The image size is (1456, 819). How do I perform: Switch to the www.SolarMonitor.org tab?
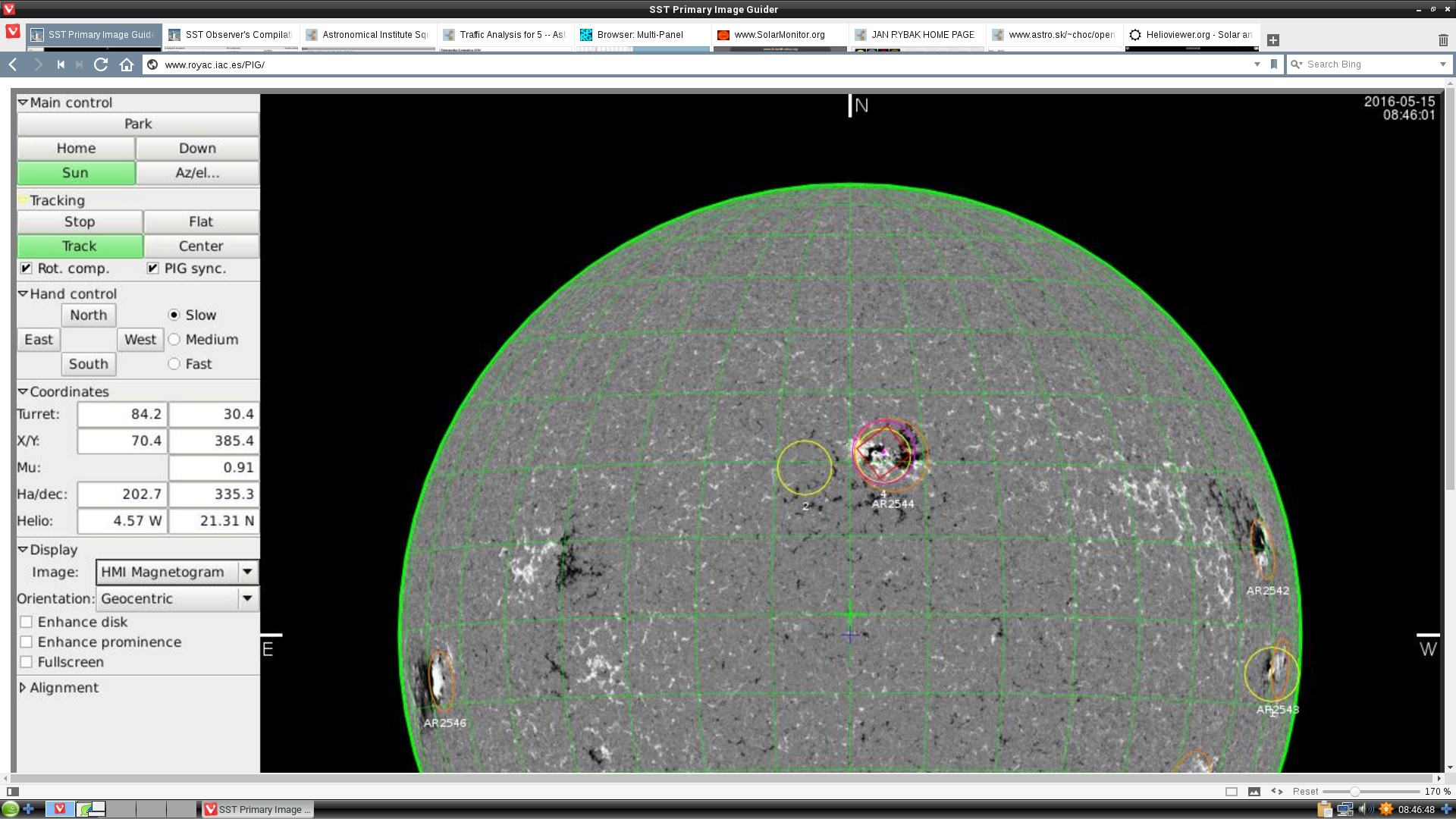pos(779,35)
